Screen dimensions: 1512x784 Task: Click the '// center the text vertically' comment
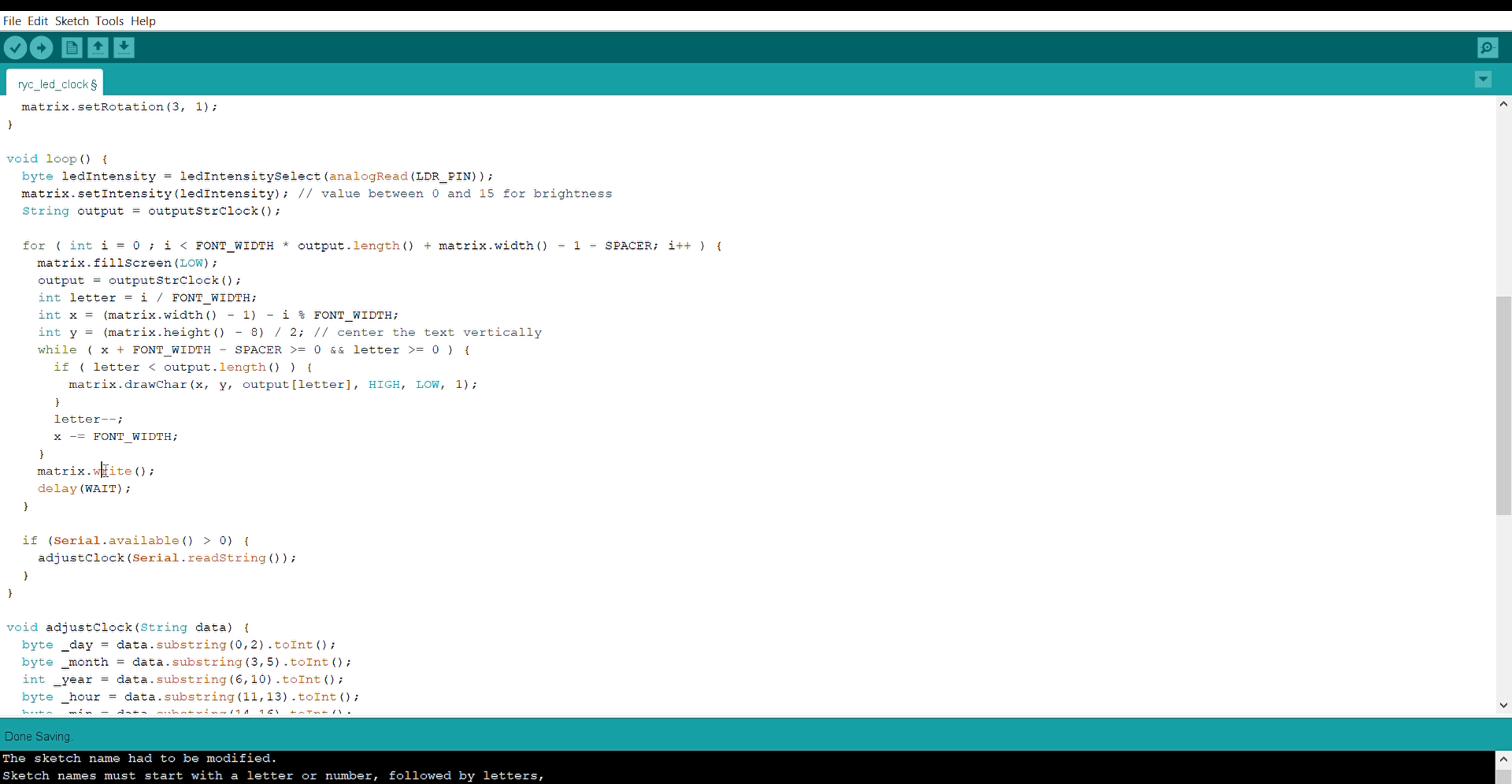428,332
